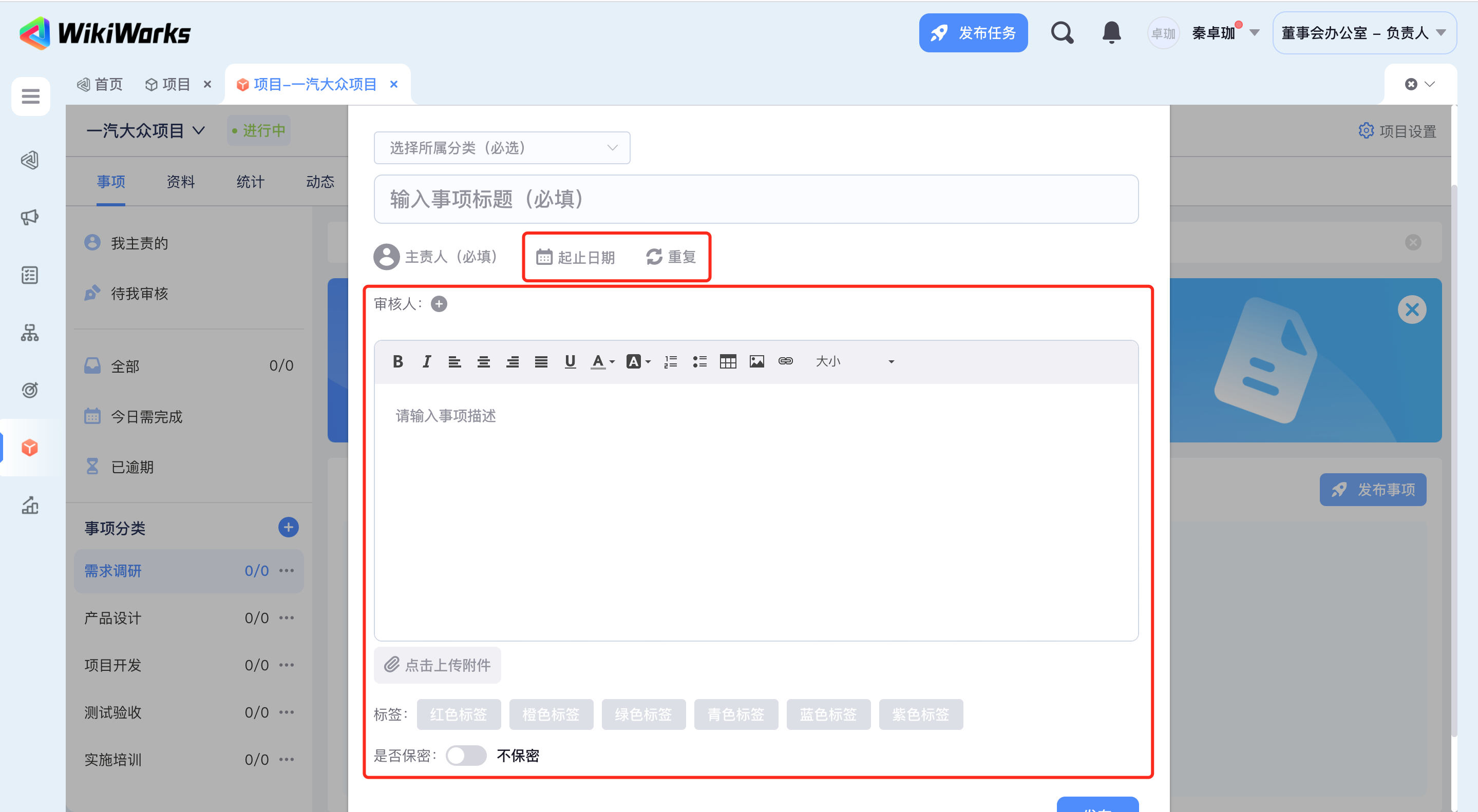Viewport: 1478px width, 812px height.
Task: Select the red label tag
Action: (x=459, y=714)
